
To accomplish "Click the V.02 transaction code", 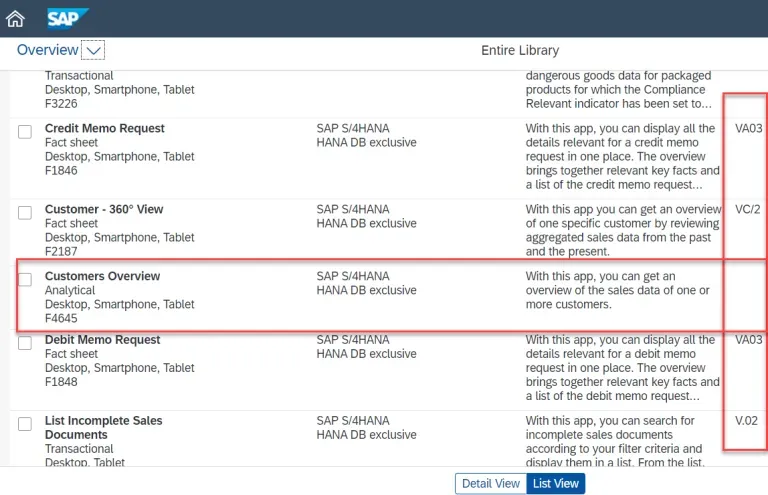I will click(747, 421).
